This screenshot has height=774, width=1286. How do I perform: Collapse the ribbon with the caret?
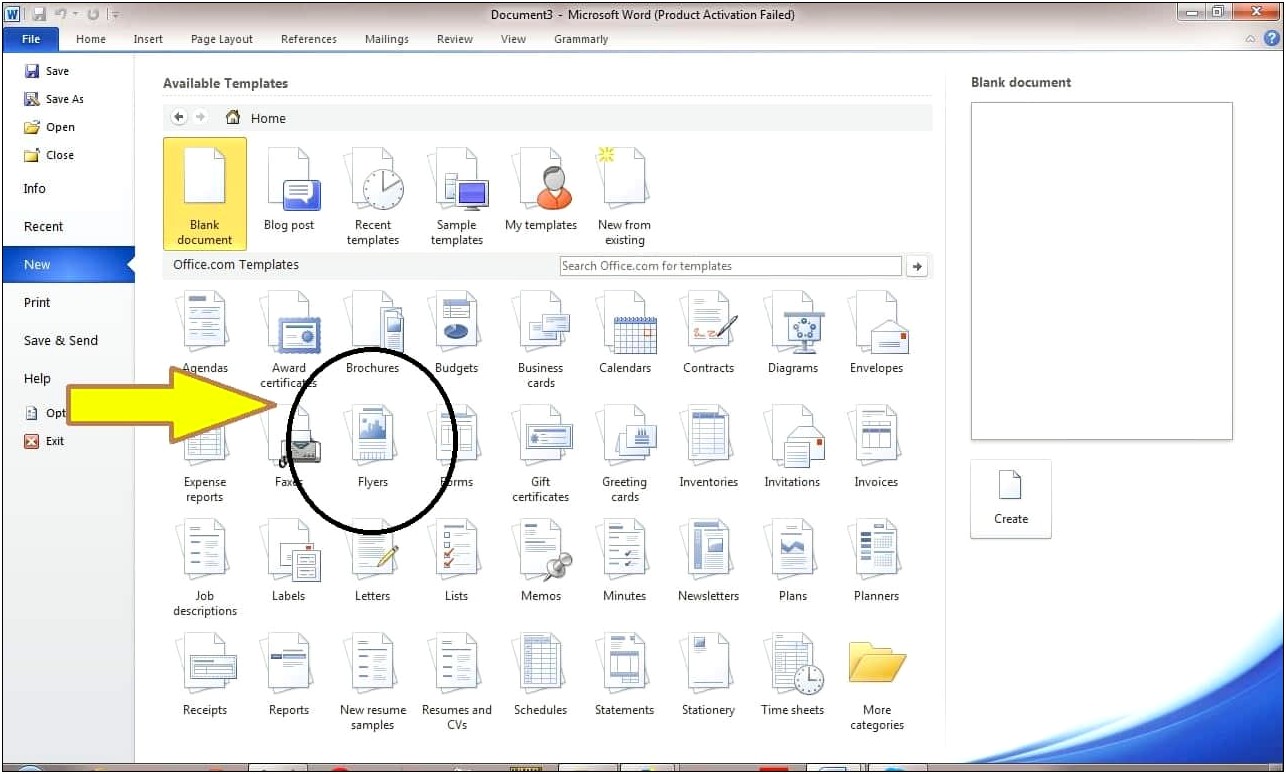1251,40
